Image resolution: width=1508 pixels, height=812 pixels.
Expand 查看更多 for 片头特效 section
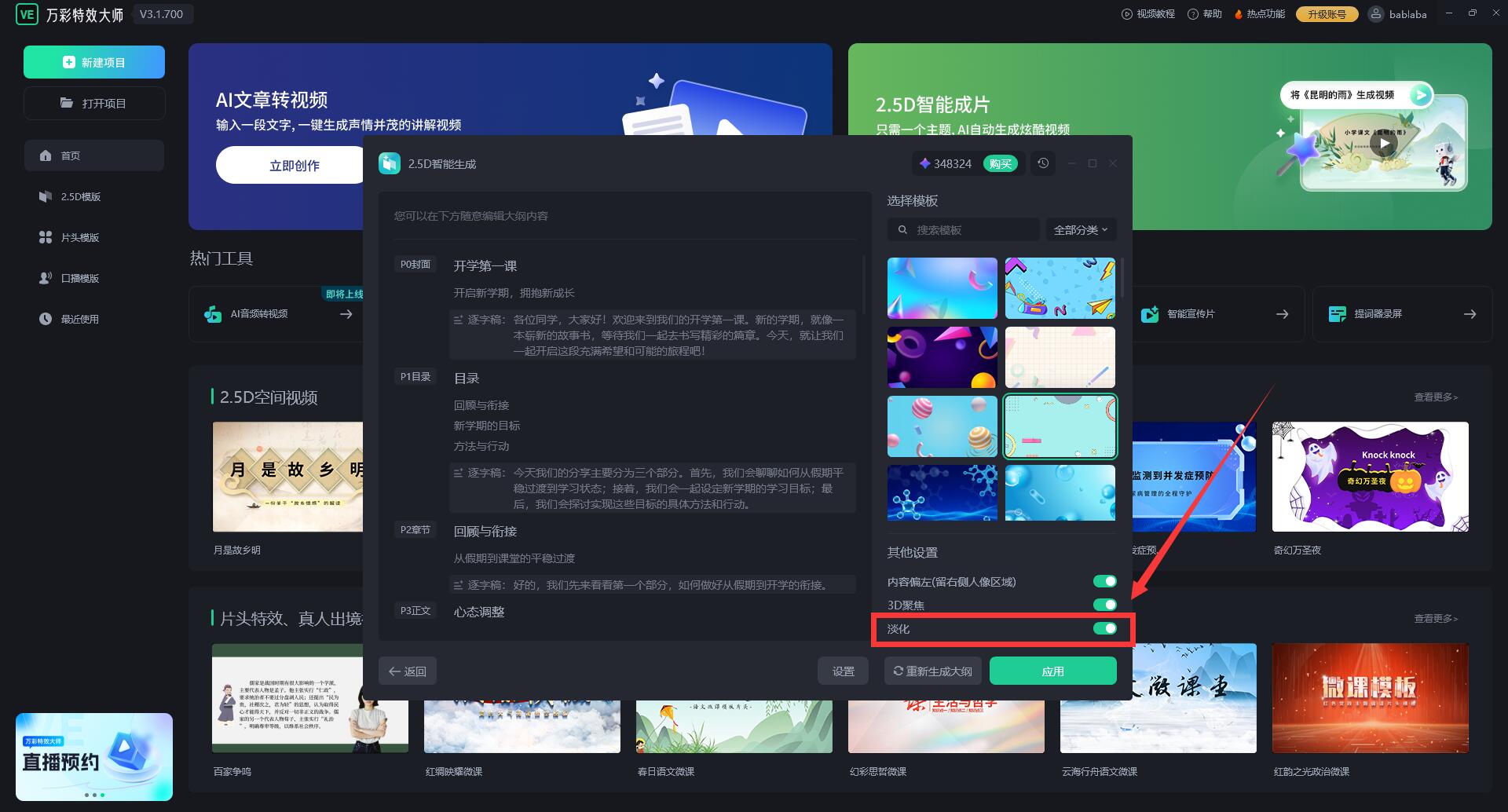(x=1435, y=619)
